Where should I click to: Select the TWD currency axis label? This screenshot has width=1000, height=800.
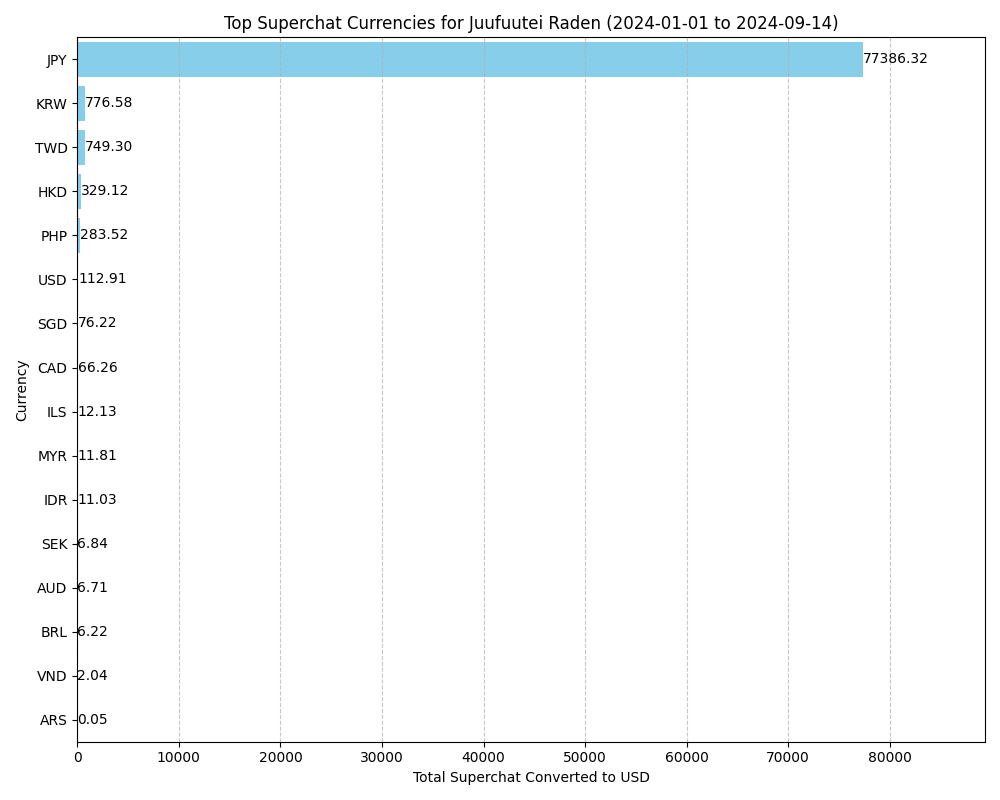pos(51,148)
